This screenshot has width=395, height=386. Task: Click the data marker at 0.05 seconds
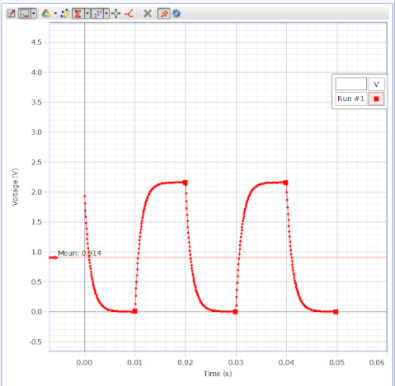336,312
